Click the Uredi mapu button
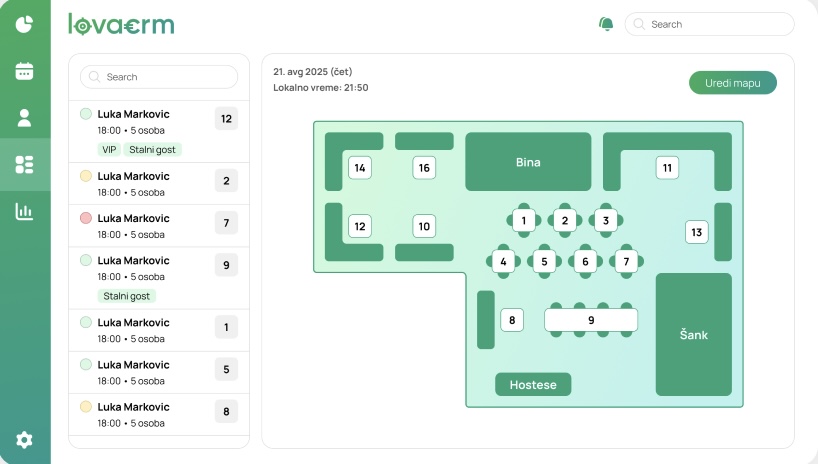 732,82
